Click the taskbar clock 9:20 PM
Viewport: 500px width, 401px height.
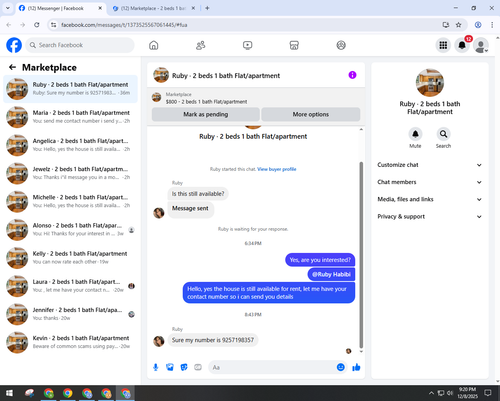pos(467,393)
